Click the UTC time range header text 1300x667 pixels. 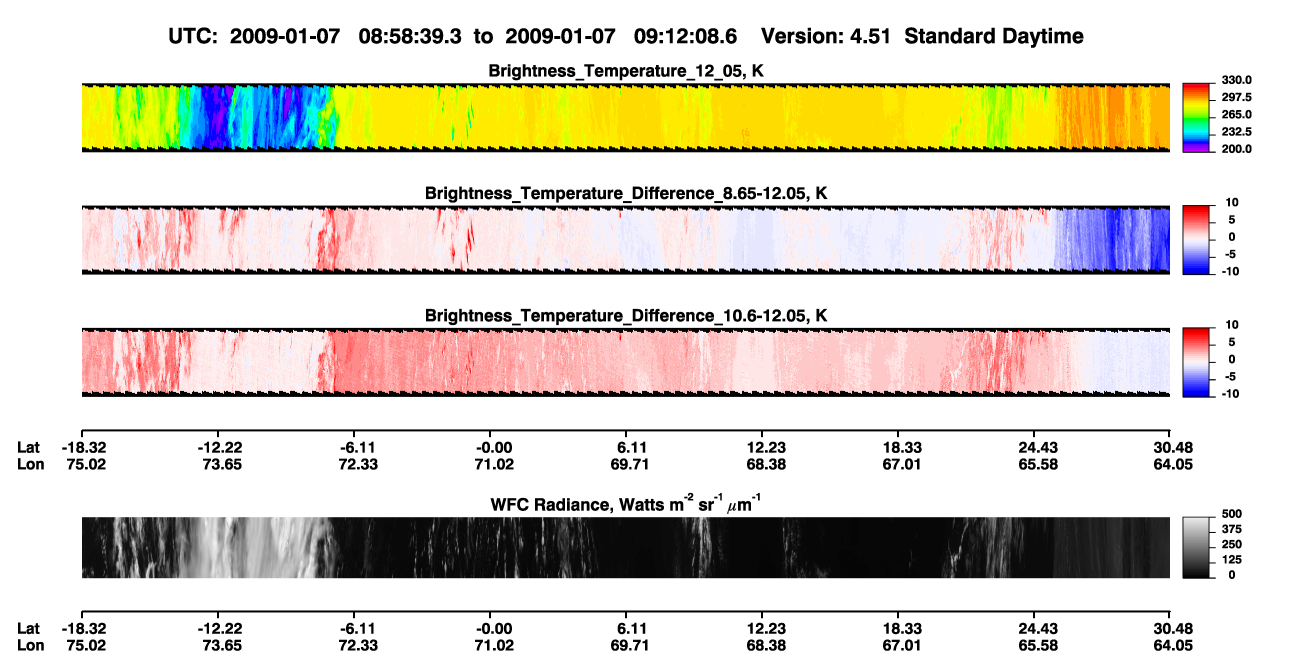click(x=625, y=36)
